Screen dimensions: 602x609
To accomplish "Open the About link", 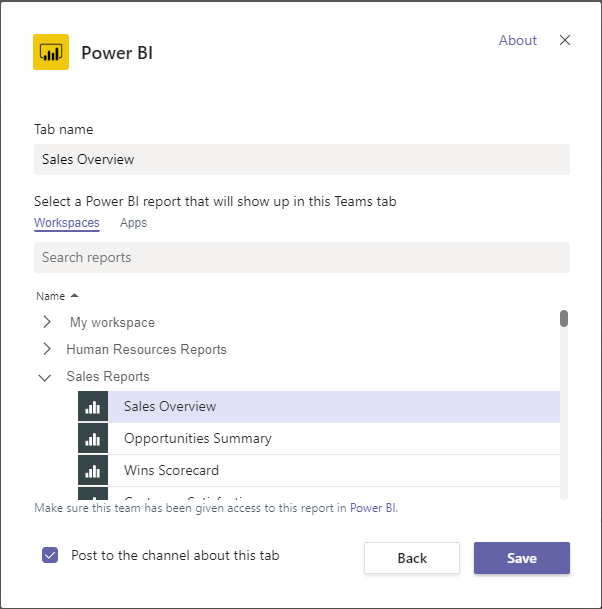I will [x=518, y=40].
